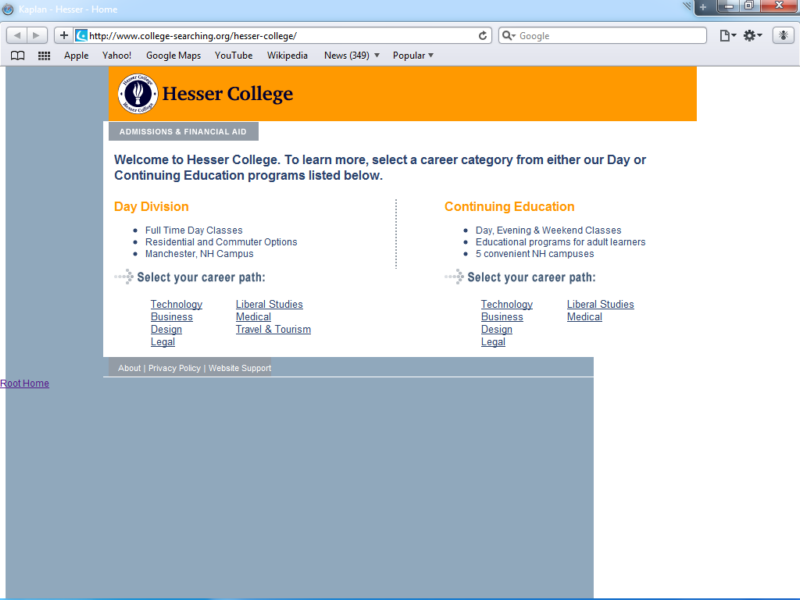
Task: Expand the News (349) bookmark folder
Action: 352,56
